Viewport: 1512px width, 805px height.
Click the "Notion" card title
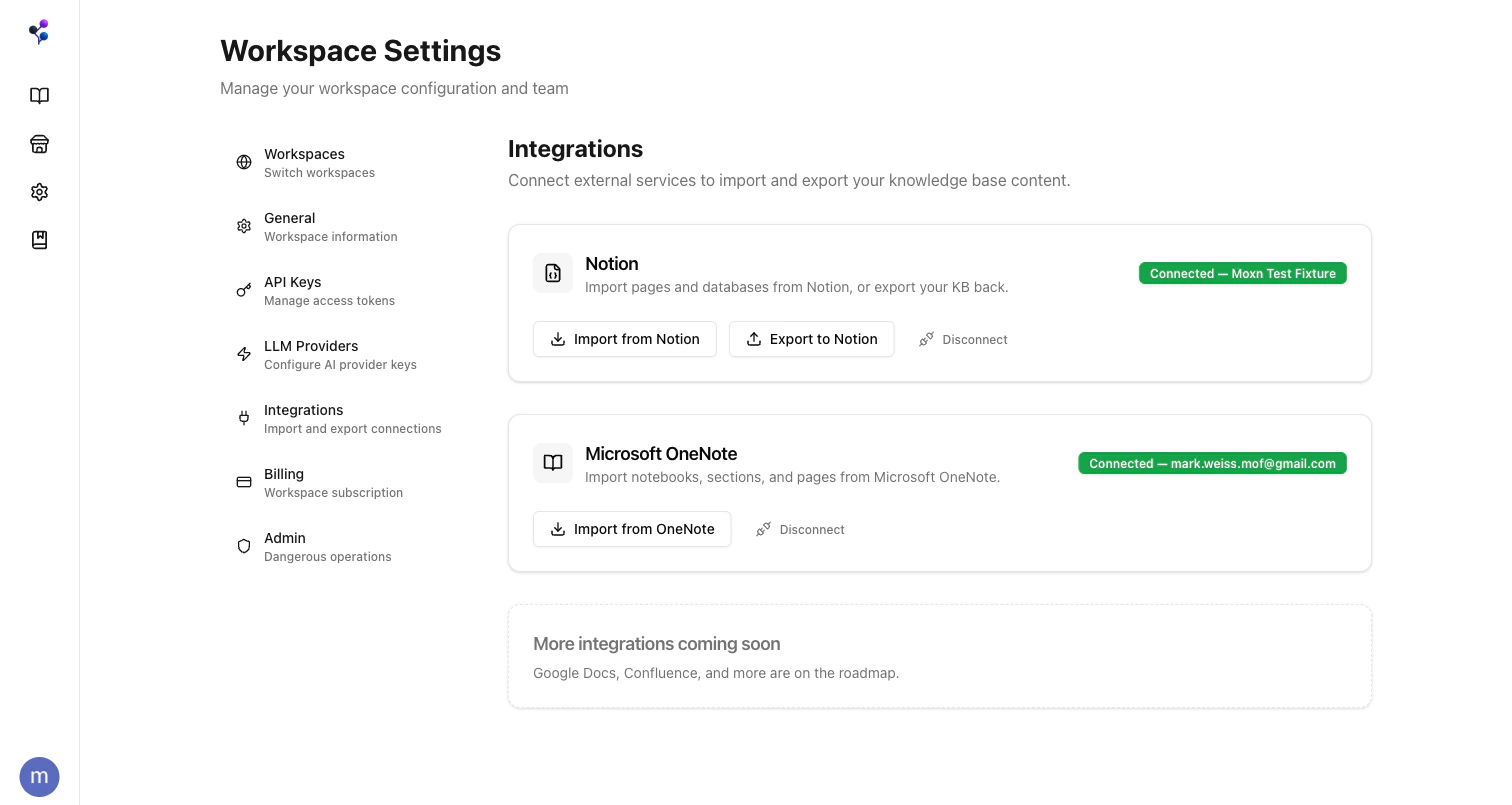[612, 264]
